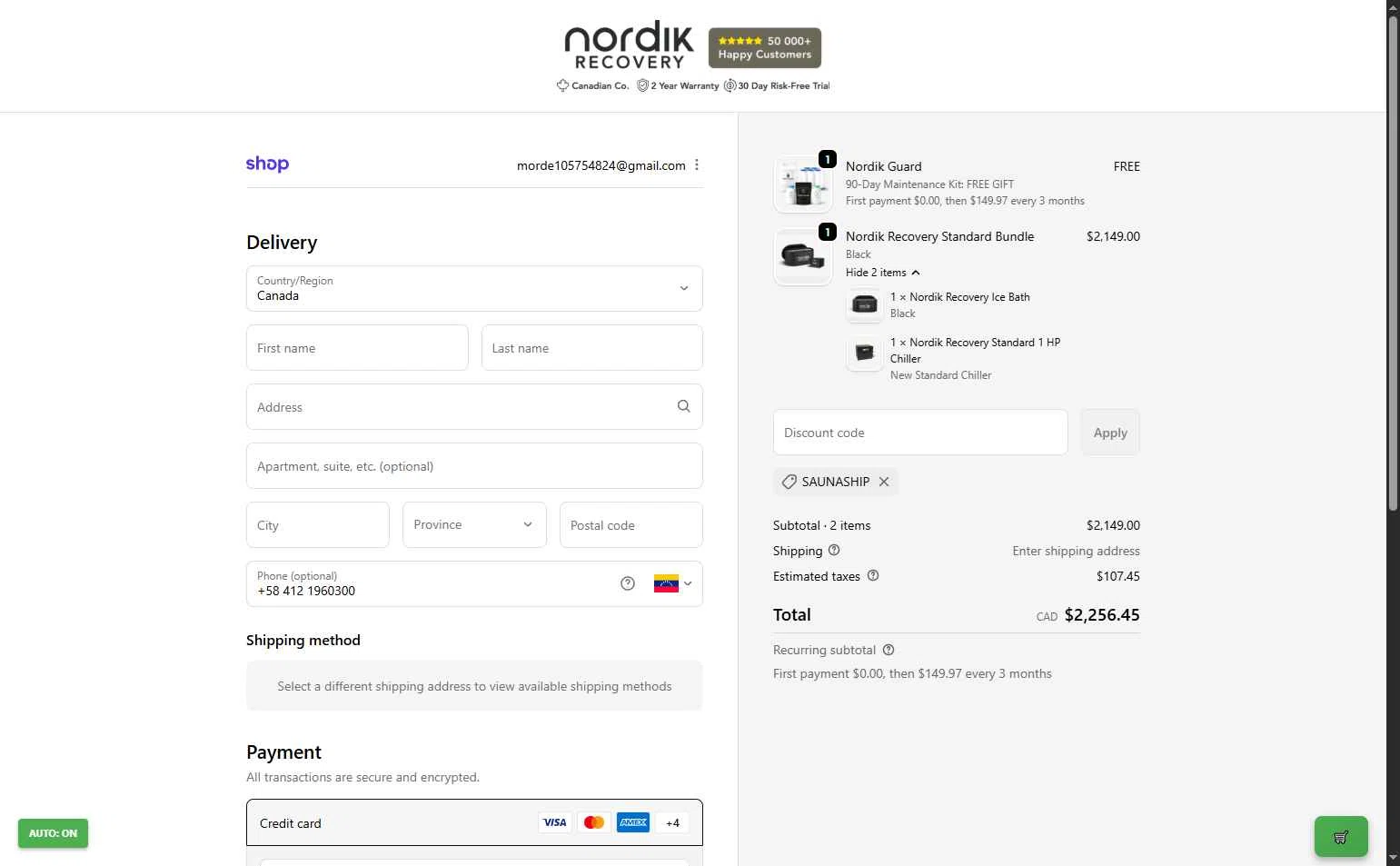Viewport: 1400px width, 866px height.
Task: Click the shipping method notice message
Action: click(474, 686)
